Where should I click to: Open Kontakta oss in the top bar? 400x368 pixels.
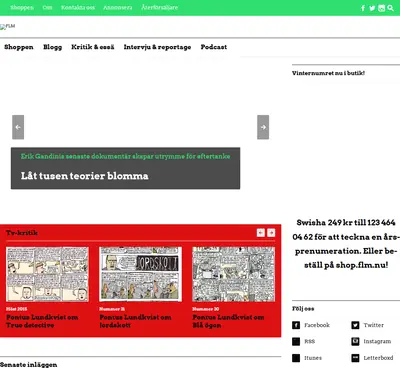[x=78, y=7]
